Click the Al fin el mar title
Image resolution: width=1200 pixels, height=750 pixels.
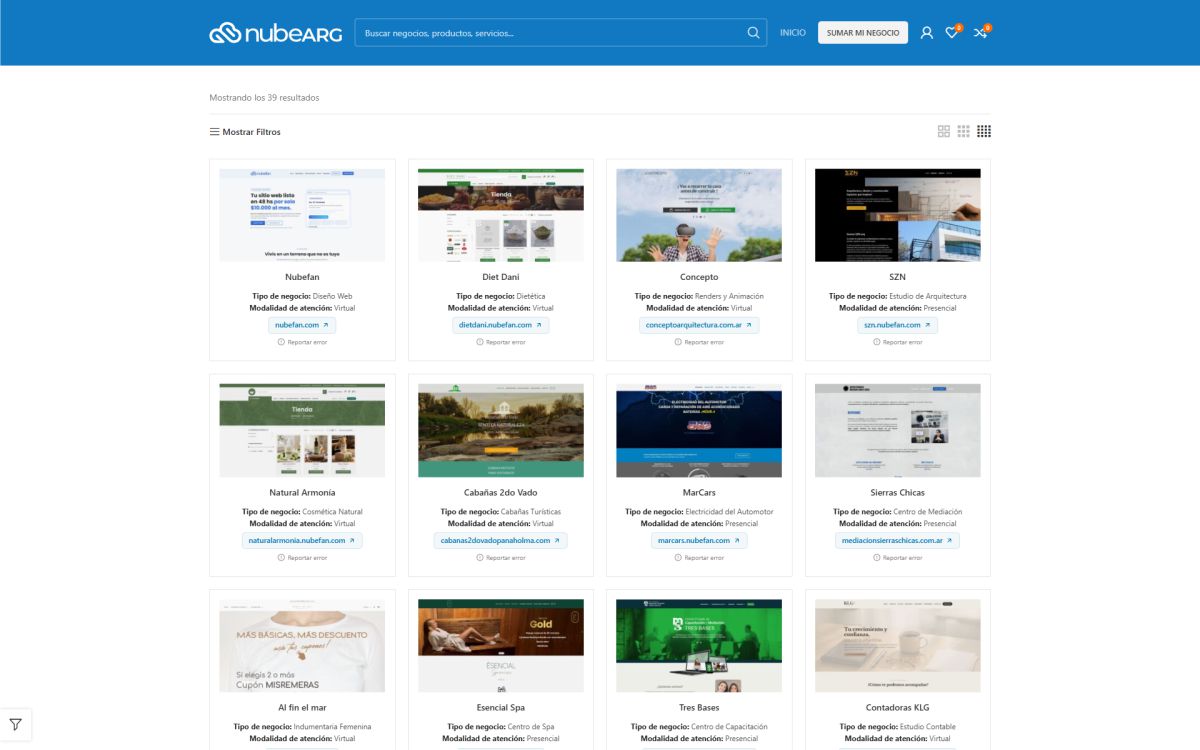302,707
